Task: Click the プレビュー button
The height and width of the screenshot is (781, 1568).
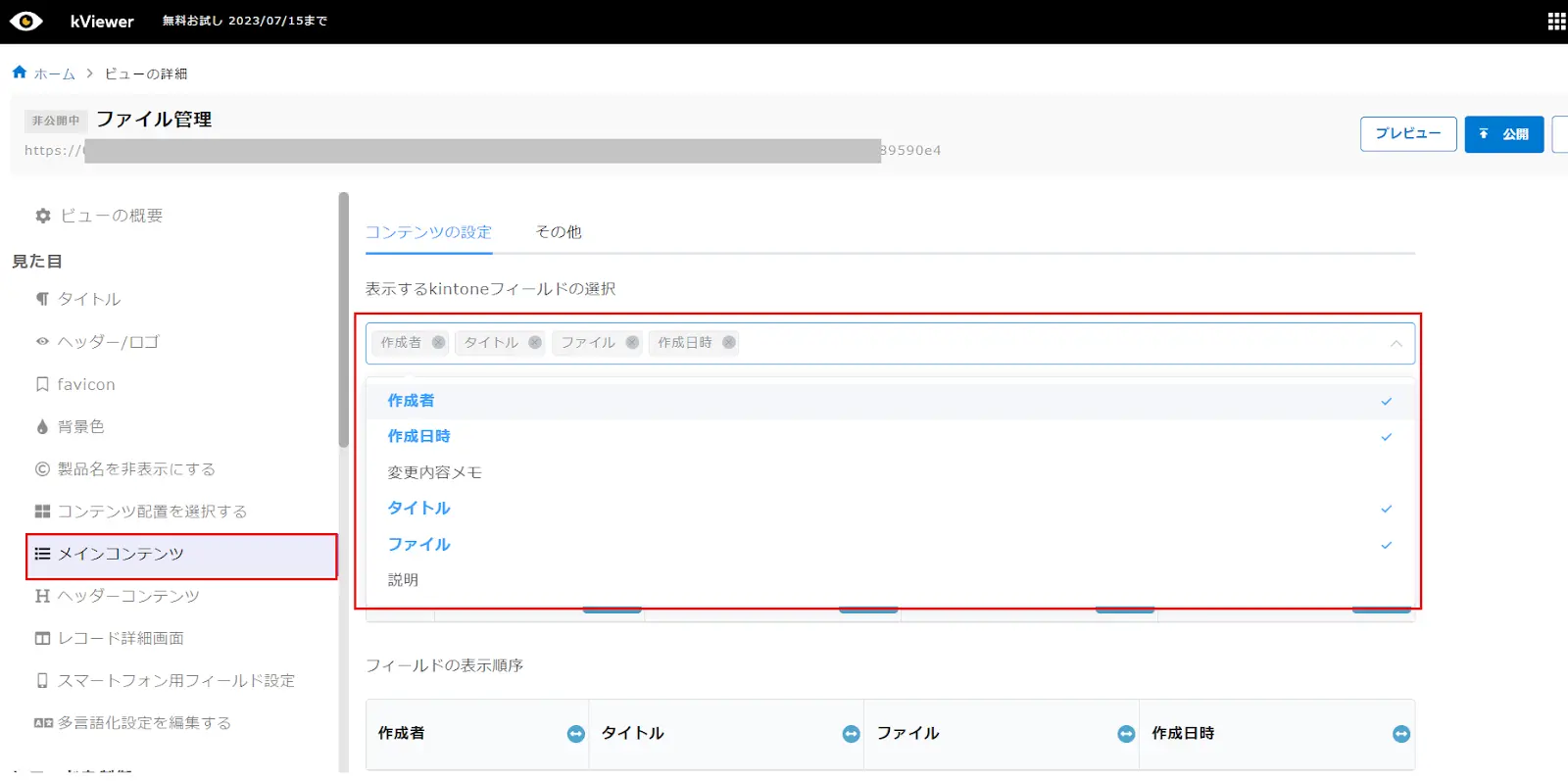Action: pyautogui.click(x=1407, y=134)
